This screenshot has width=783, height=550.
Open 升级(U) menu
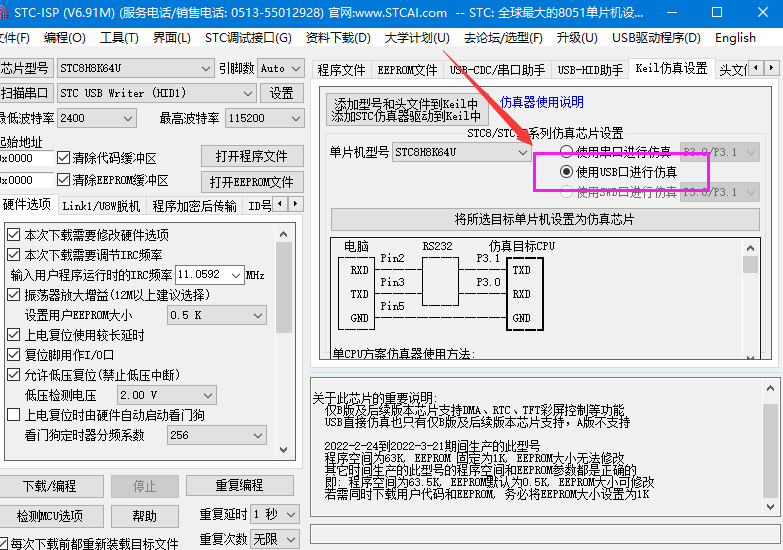click(x=577, y=38)
